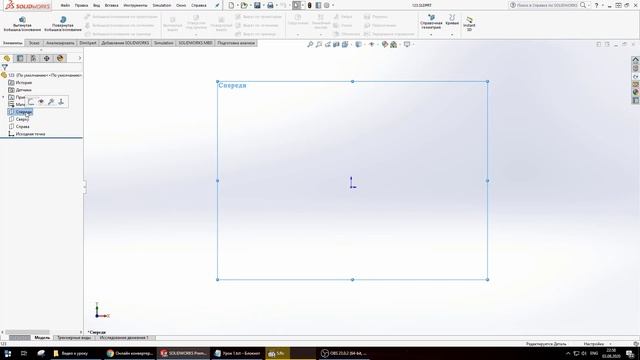Switch to SOLIDWORKS Add-Ins ribbon tab
Viewport: 640px width, 360px height.
(125, 43)
